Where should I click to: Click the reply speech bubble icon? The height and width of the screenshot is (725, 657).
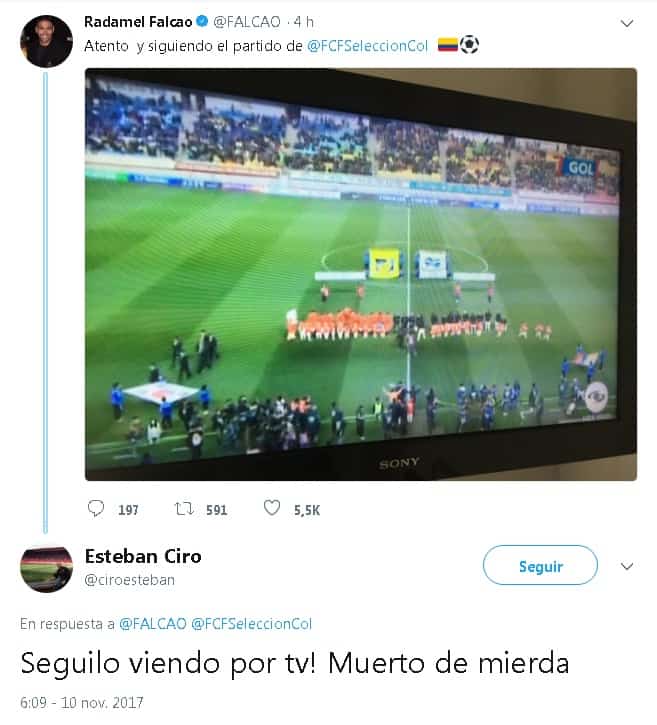pyautogui.click(x=96, y=508)
